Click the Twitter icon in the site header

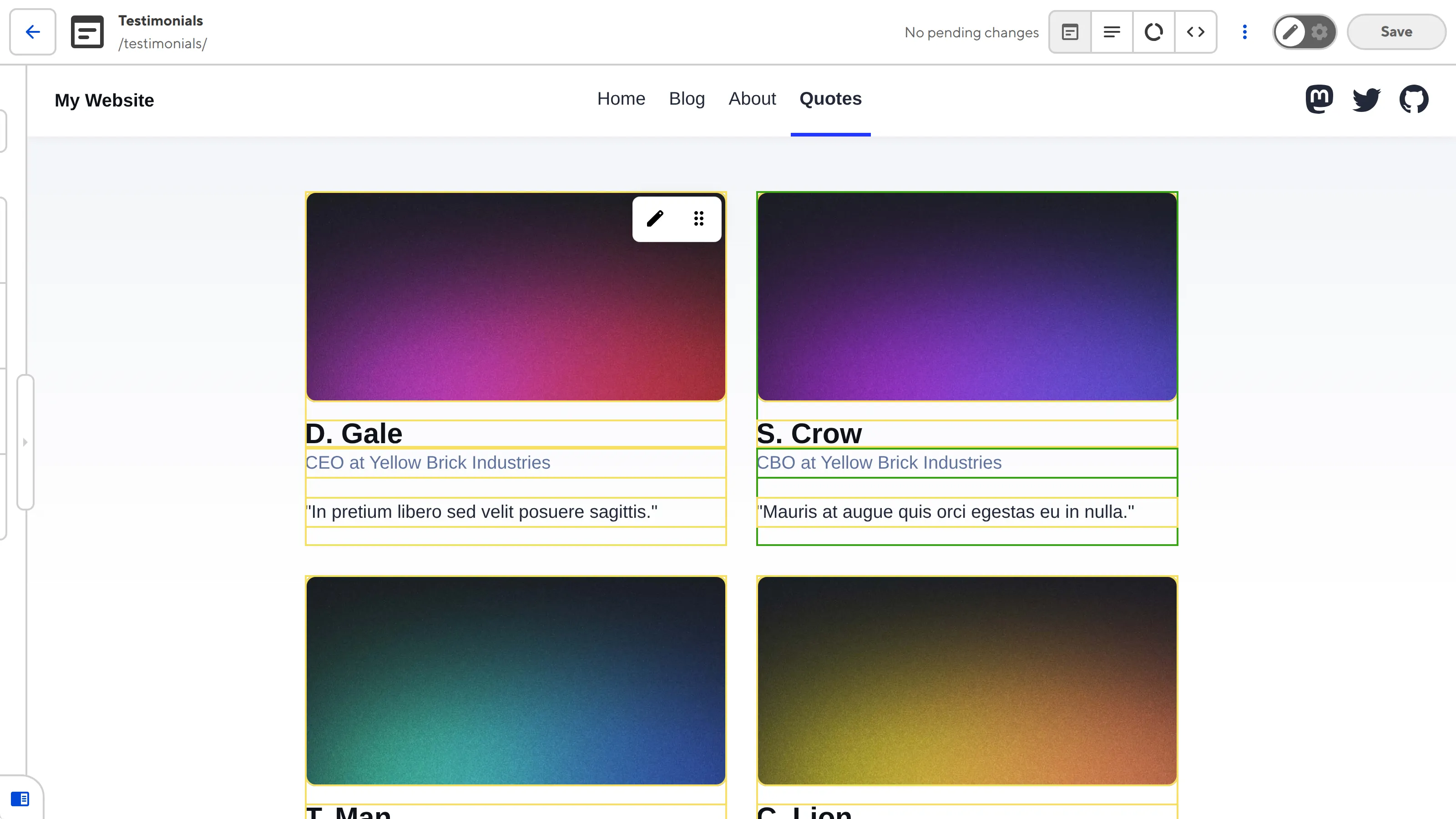pyautogui.click(x=1367, y=99)
